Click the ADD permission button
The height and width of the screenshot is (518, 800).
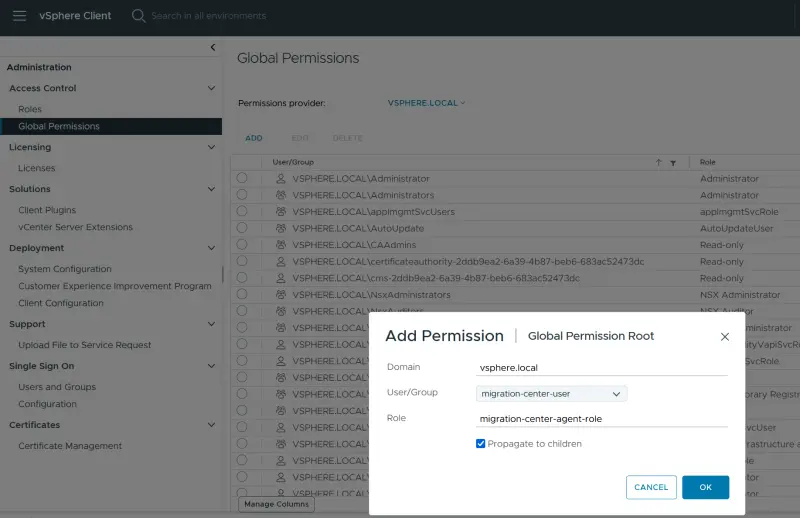[254, 138]
